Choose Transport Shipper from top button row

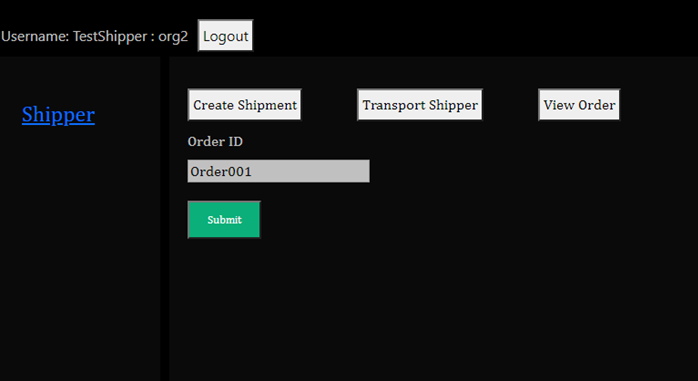pos(420,105)
